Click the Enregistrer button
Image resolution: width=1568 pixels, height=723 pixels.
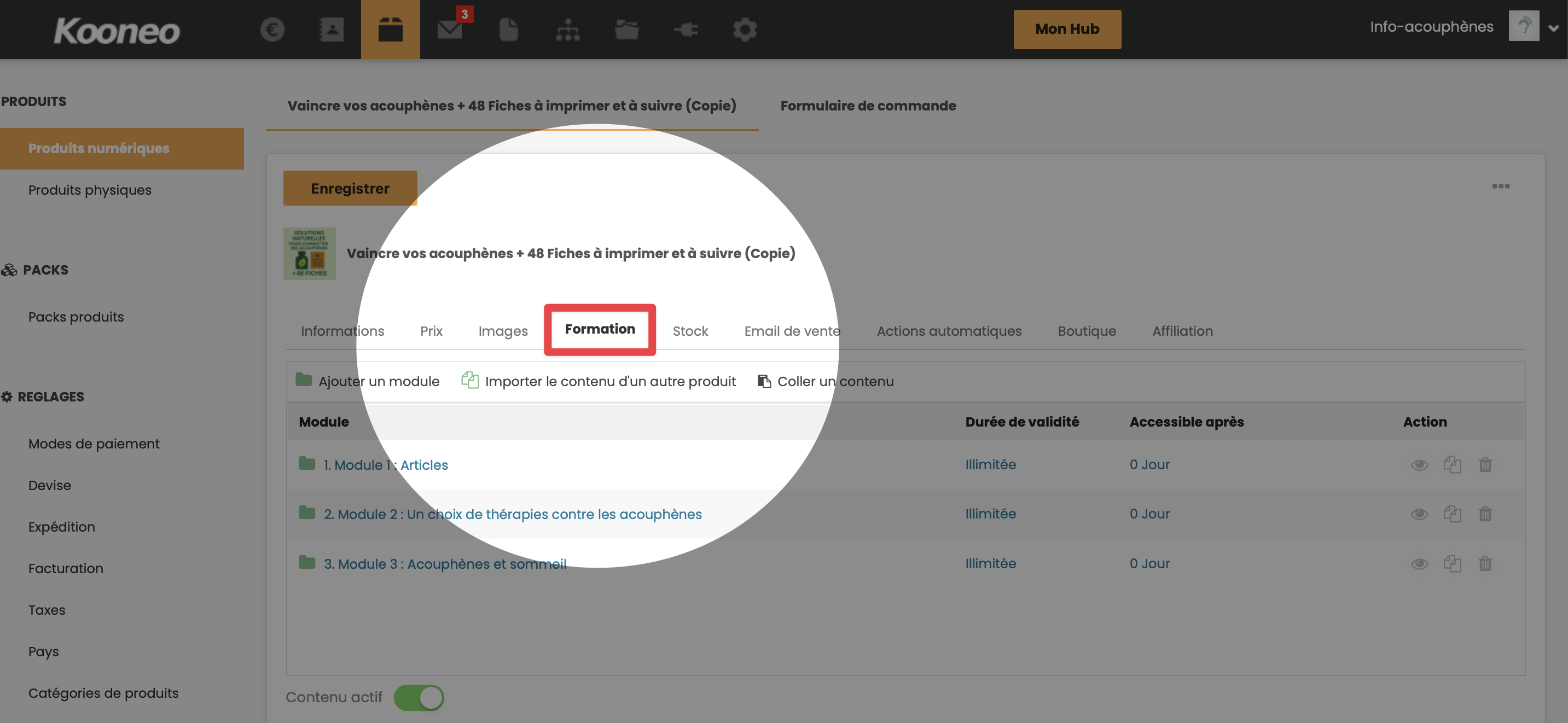pos(350,189)
